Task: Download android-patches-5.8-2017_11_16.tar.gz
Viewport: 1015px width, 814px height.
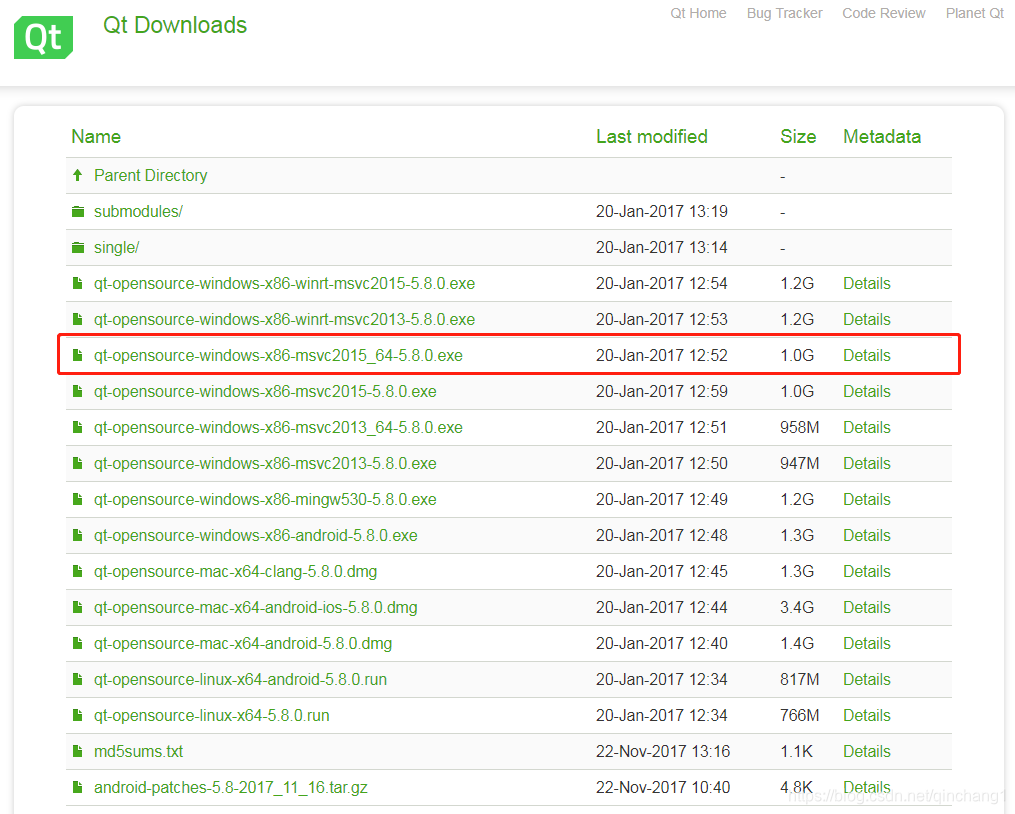Action: pyautogui.click(x=230, y=787)
